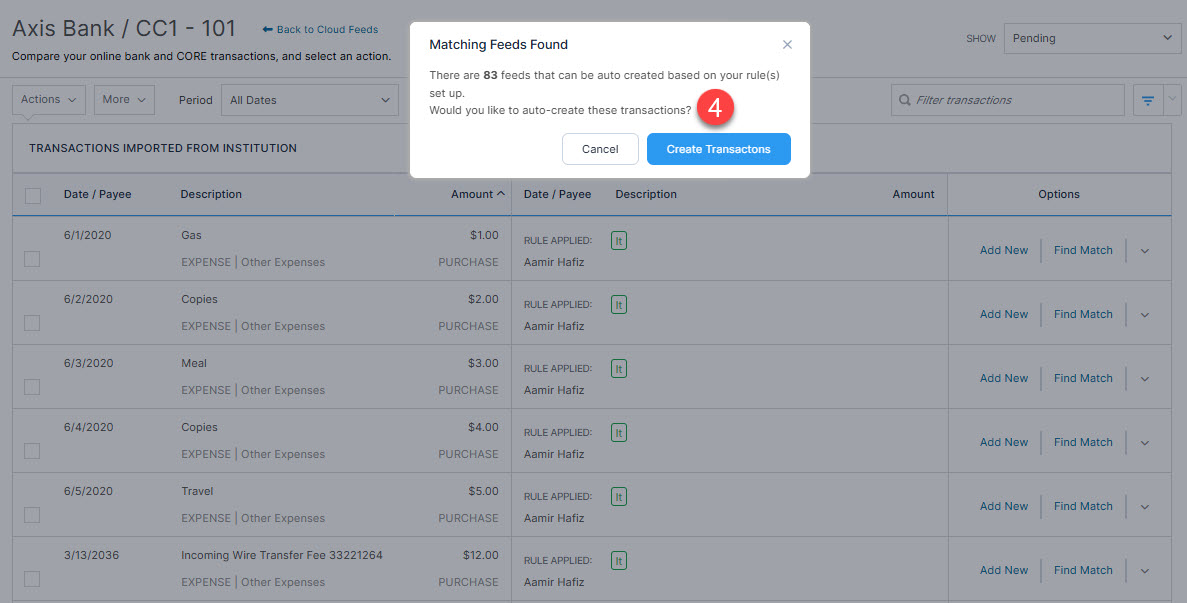Expand options chevron for 6/4/2020 row
This screenshot has height=603, width=1187.
[1145, 443]
